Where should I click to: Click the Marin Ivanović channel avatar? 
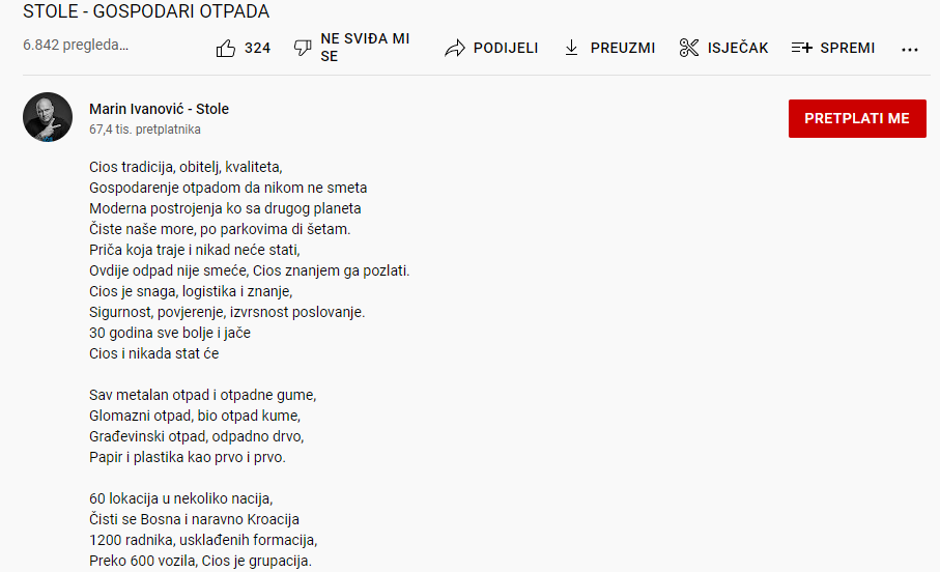(48, 118)
